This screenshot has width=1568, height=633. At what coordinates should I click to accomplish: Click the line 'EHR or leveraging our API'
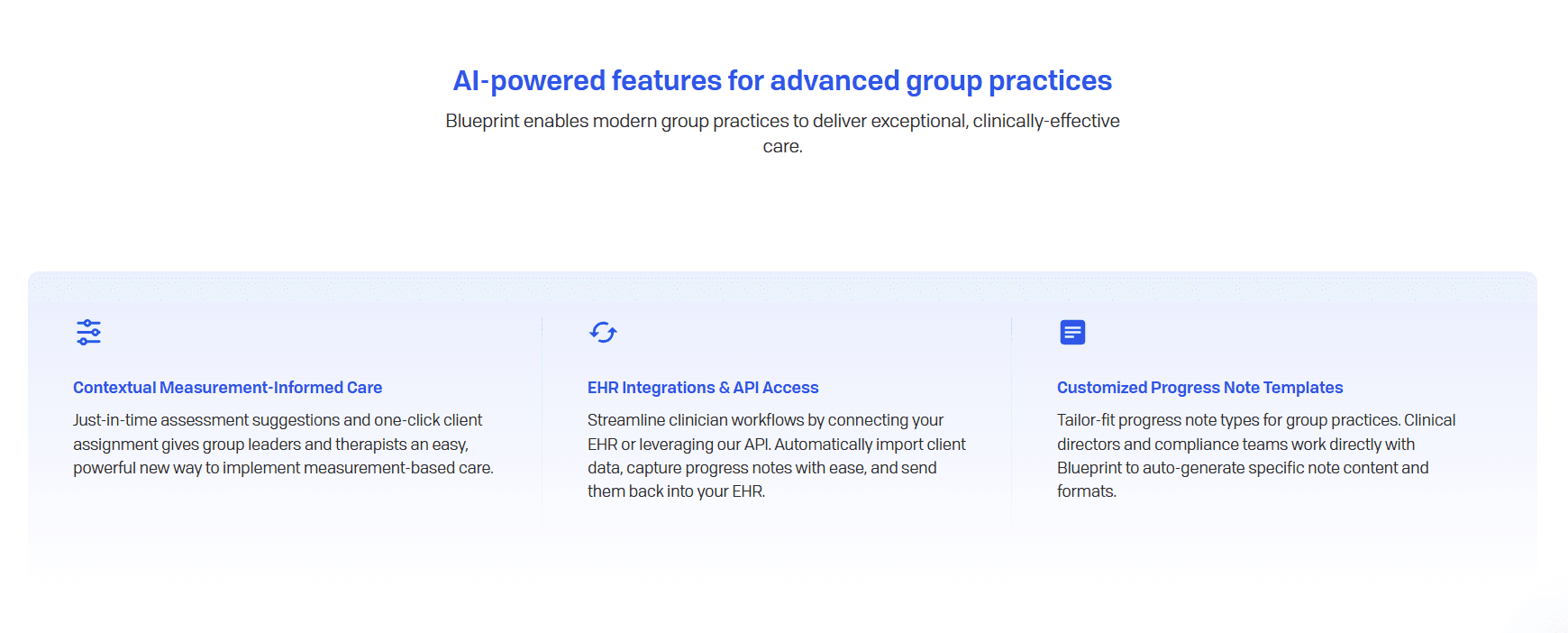tap(776, 445)
